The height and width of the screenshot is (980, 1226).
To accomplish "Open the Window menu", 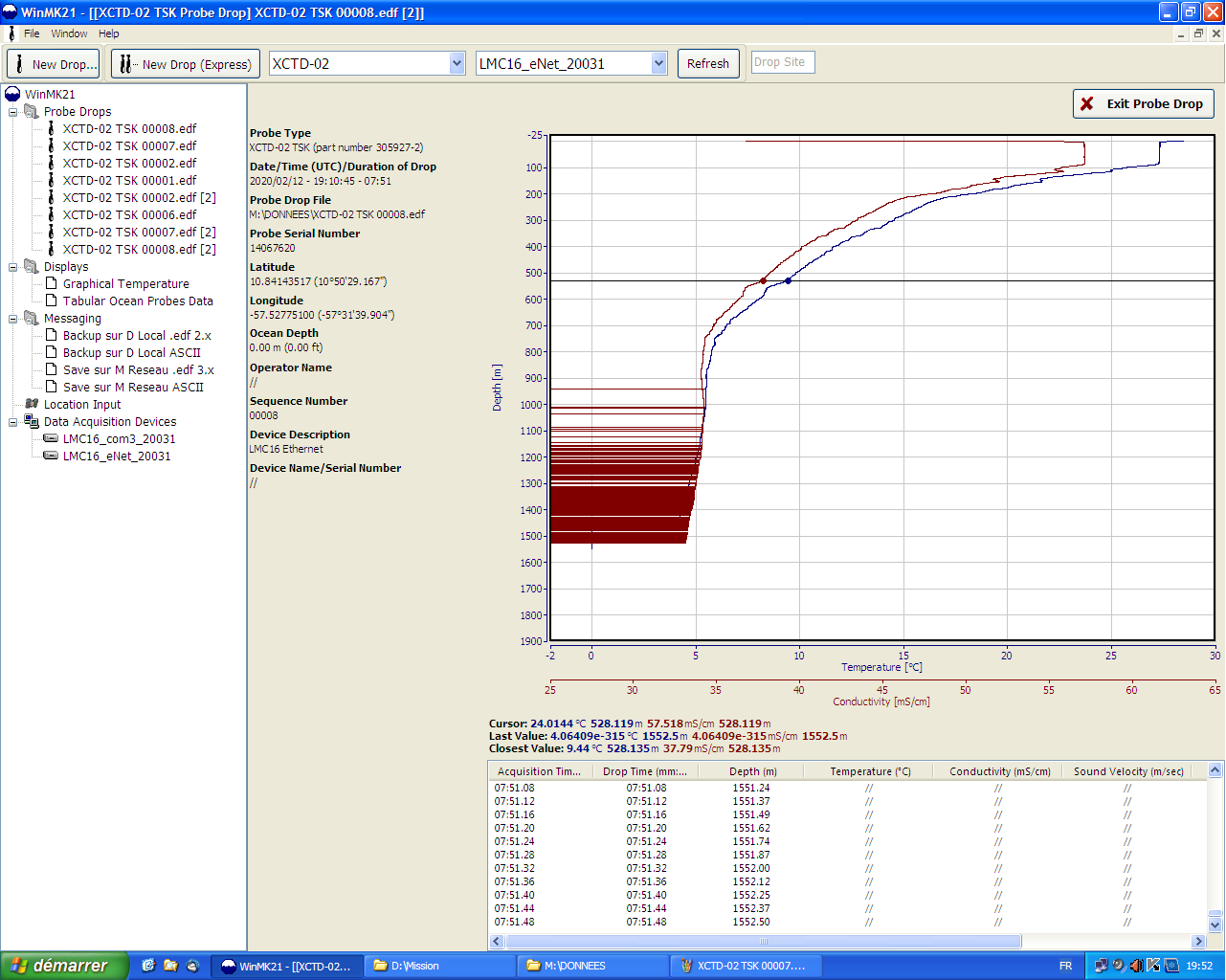I will coord(69,33).
